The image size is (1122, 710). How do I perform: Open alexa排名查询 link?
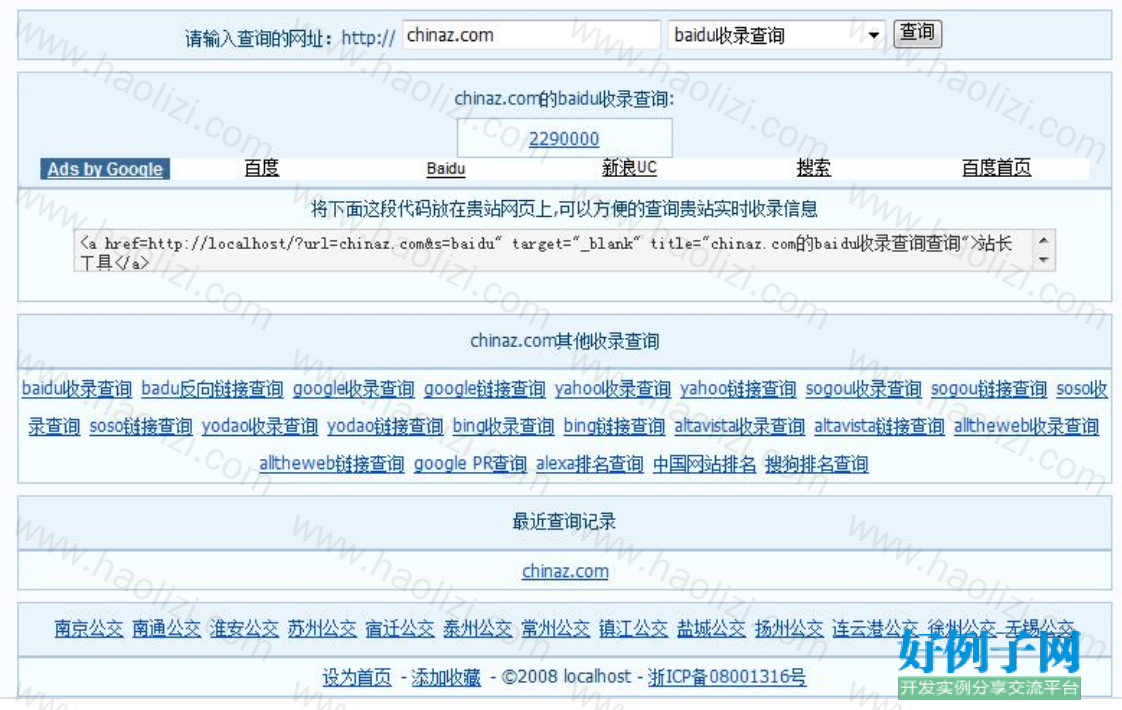pyautogui.click(x=590, y=464)
